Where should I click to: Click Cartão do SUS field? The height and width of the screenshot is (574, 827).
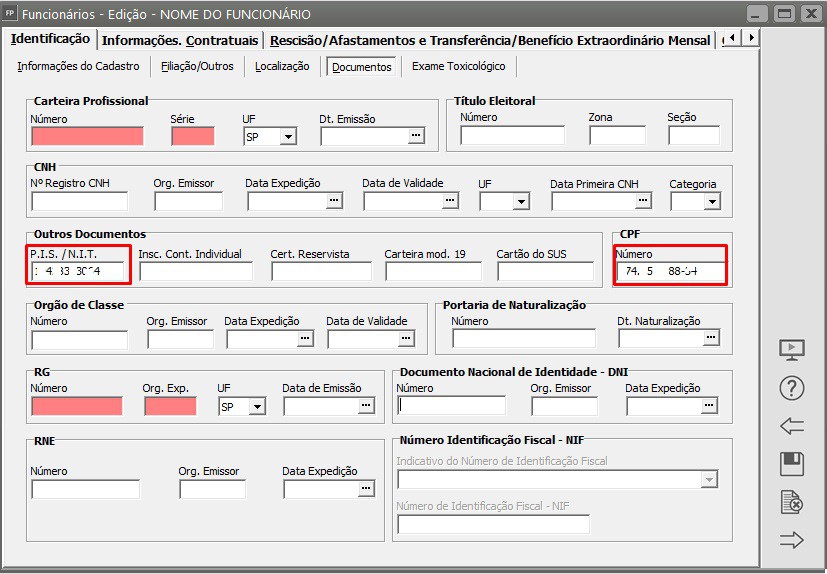(545, 271)
